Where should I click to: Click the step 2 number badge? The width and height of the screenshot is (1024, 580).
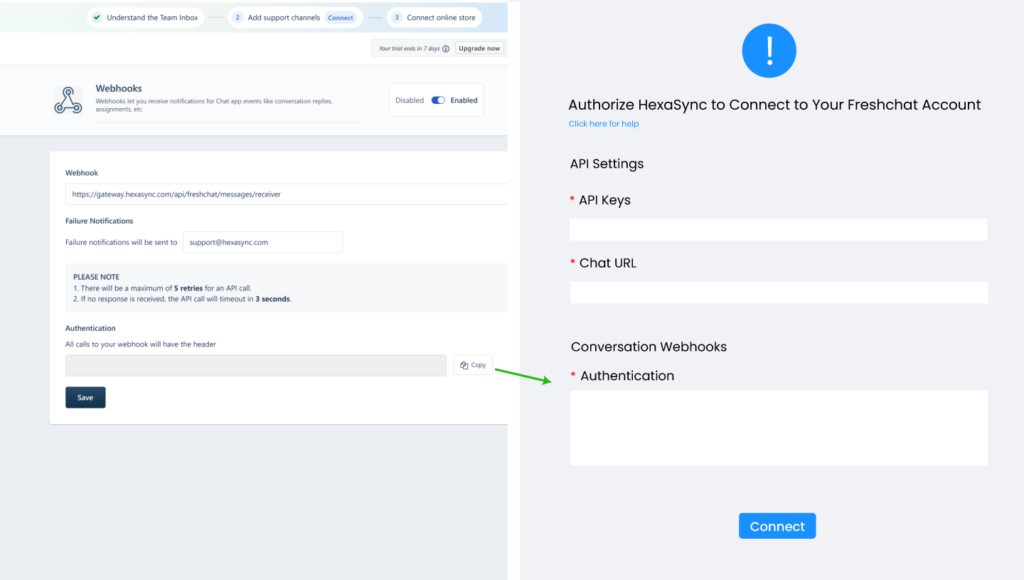point(238,18)
